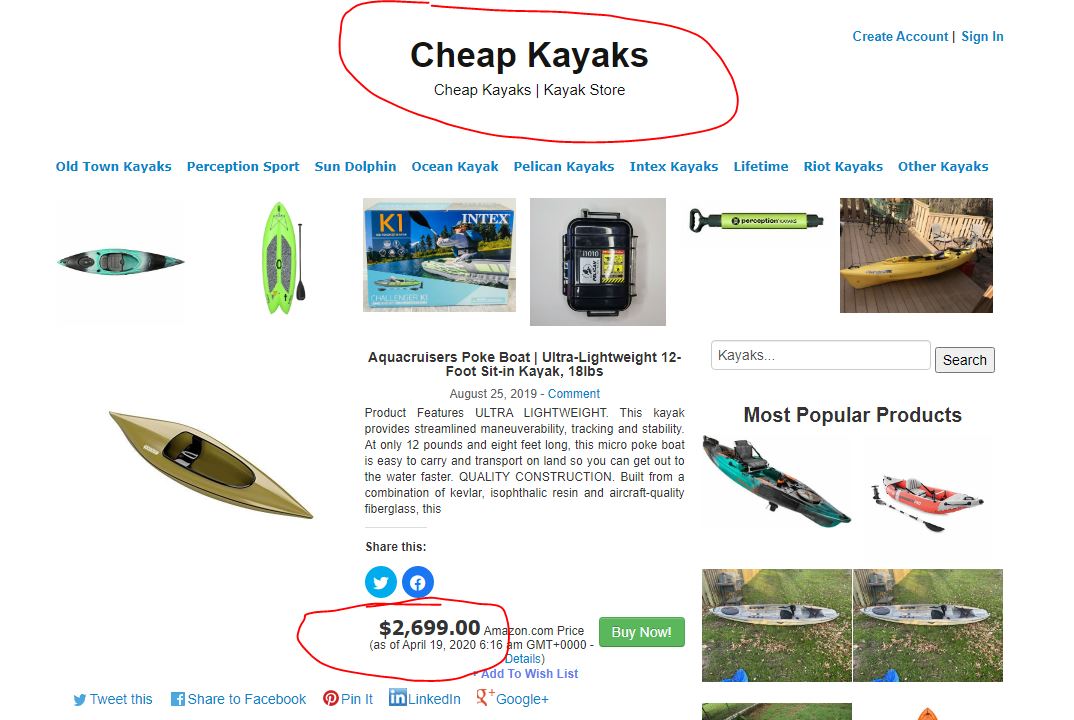The height and width of the screenshot is (720, 1074).
Task: Open the Create Account link
Action: pos(900,36)
